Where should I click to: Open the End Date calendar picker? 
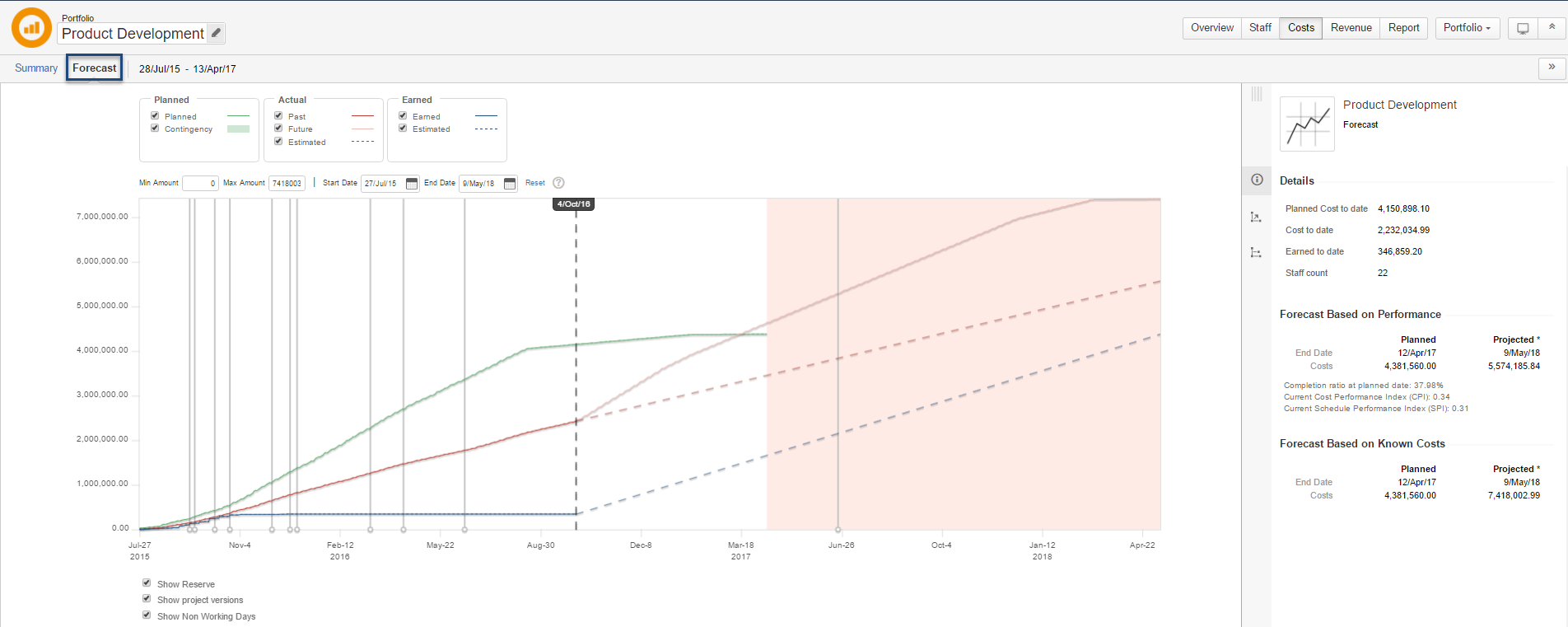click(x=510, y=184)
